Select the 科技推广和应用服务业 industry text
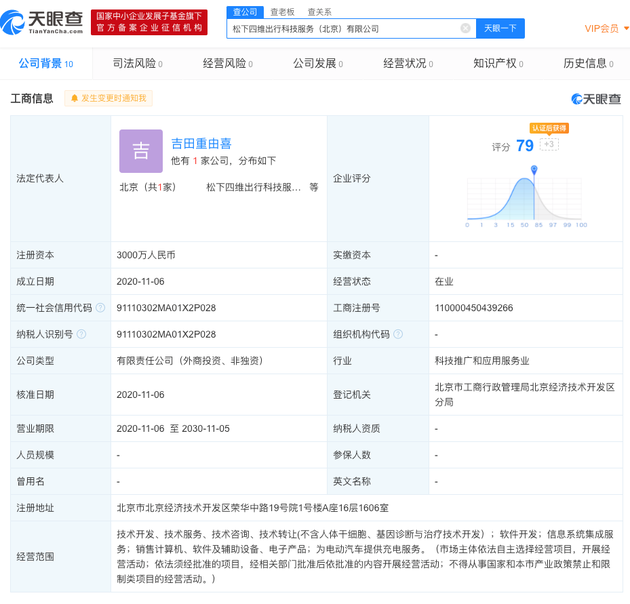630x604 pixels. [x=482, y=361]
